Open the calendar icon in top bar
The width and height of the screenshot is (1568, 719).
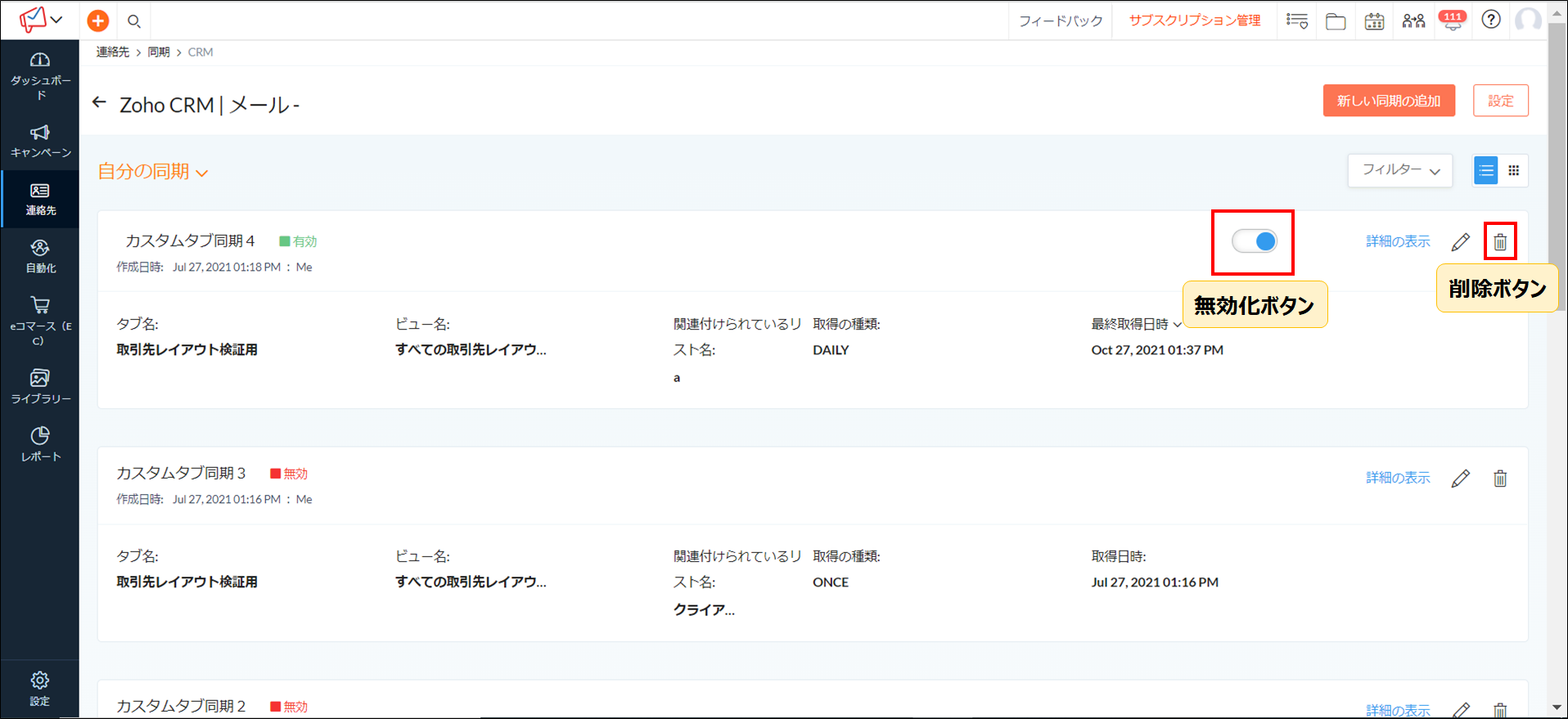point(1375,20)
